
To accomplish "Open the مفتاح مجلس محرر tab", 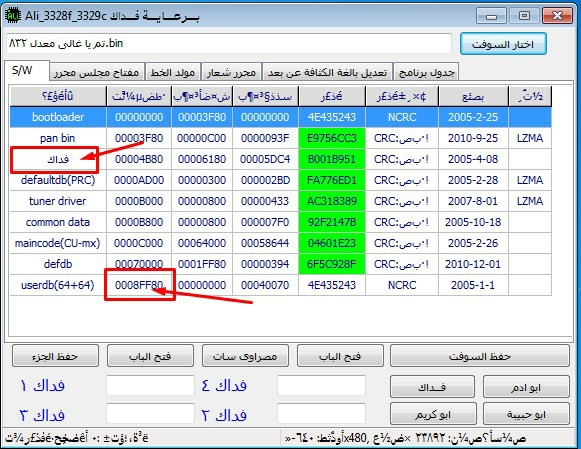I will pos(96,72).
